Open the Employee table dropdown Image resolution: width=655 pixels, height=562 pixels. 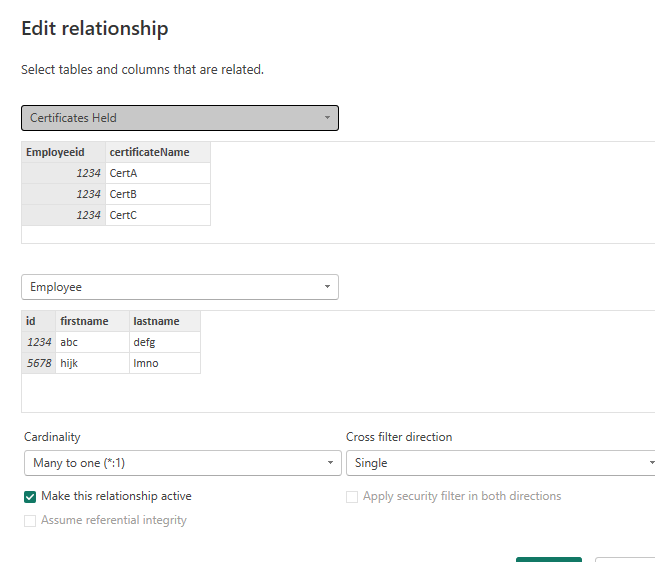click(x=180, y=287)
